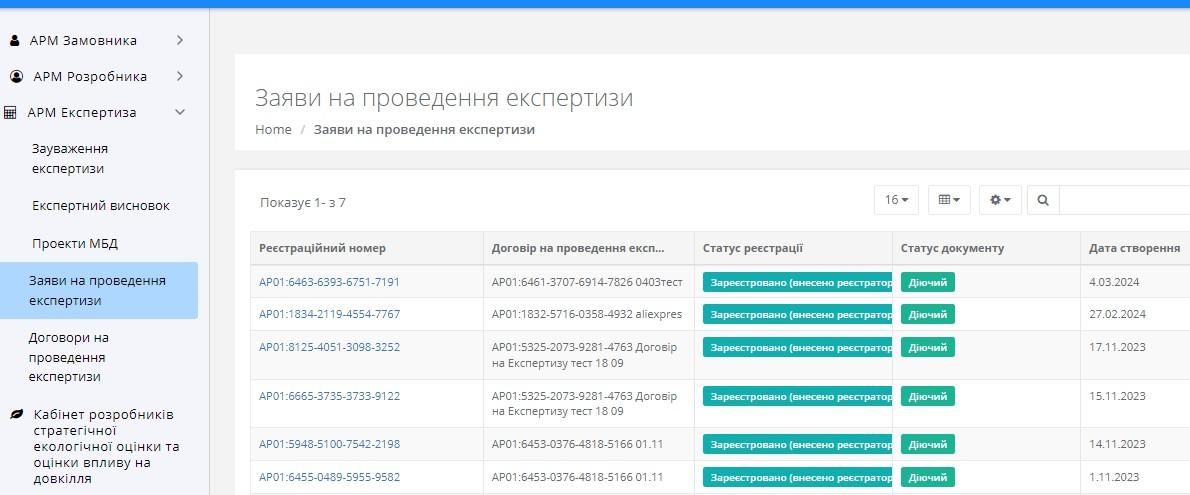Click the Home breadcrumb link
The height and width of the screenshot is (495, 1190).
273,130
